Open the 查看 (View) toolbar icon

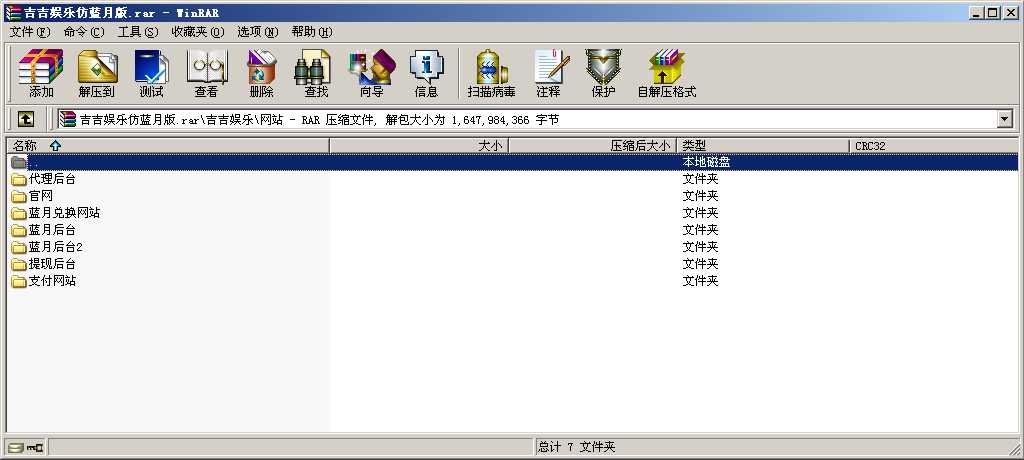click(x=206, y=73)
